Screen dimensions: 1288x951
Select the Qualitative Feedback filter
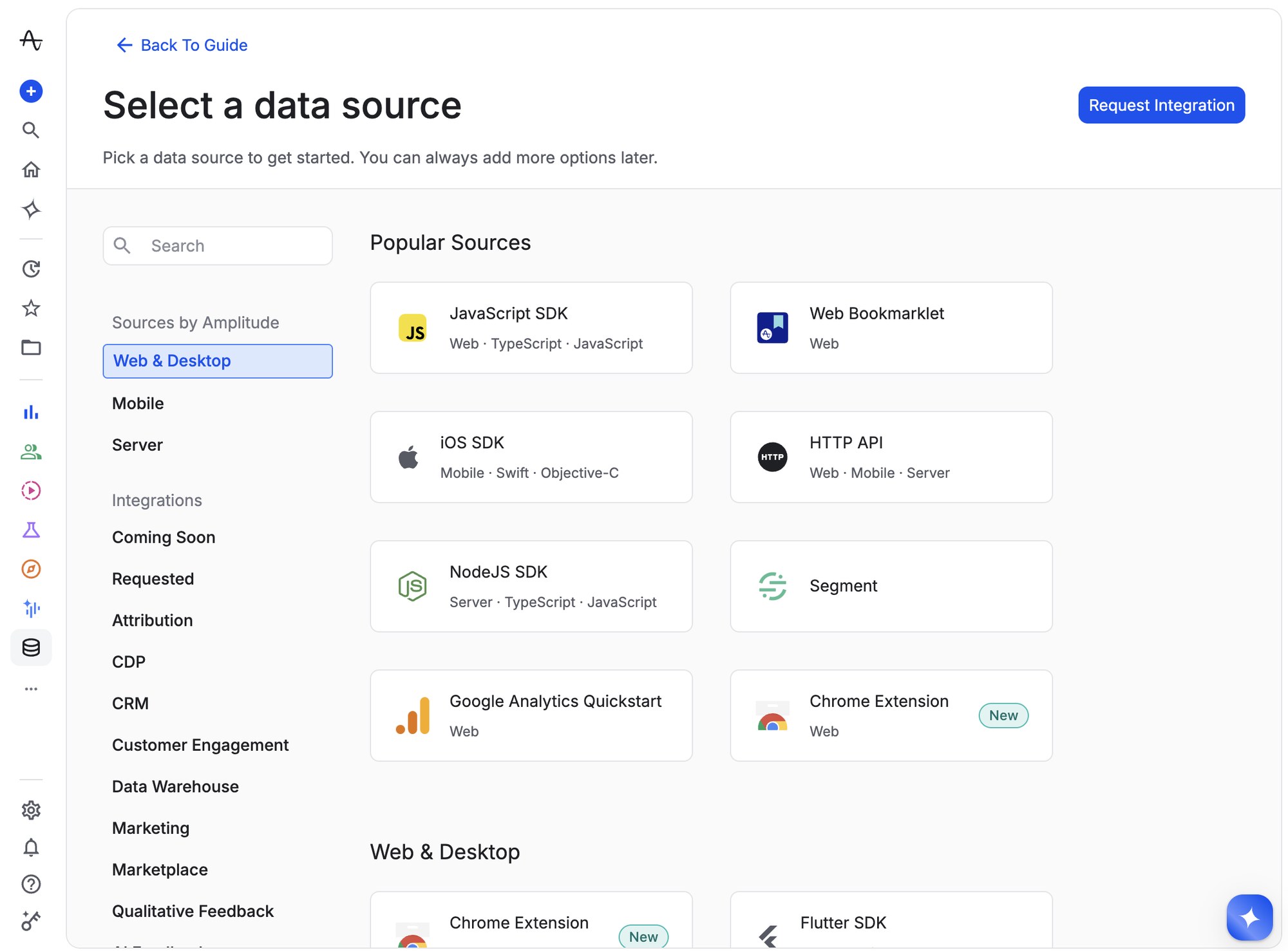(193, 911)
